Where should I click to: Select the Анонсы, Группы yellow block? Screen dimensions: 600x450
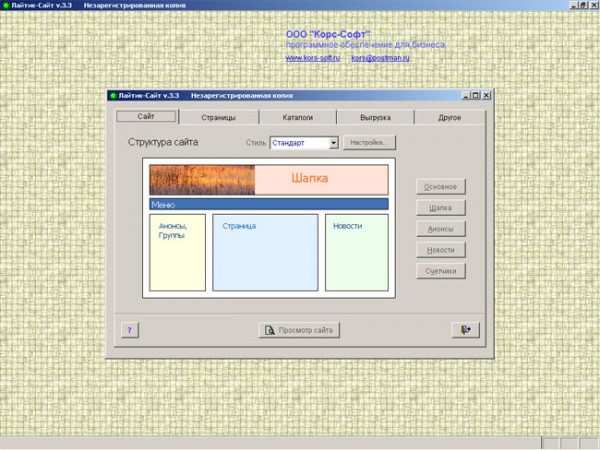point(178,253)
